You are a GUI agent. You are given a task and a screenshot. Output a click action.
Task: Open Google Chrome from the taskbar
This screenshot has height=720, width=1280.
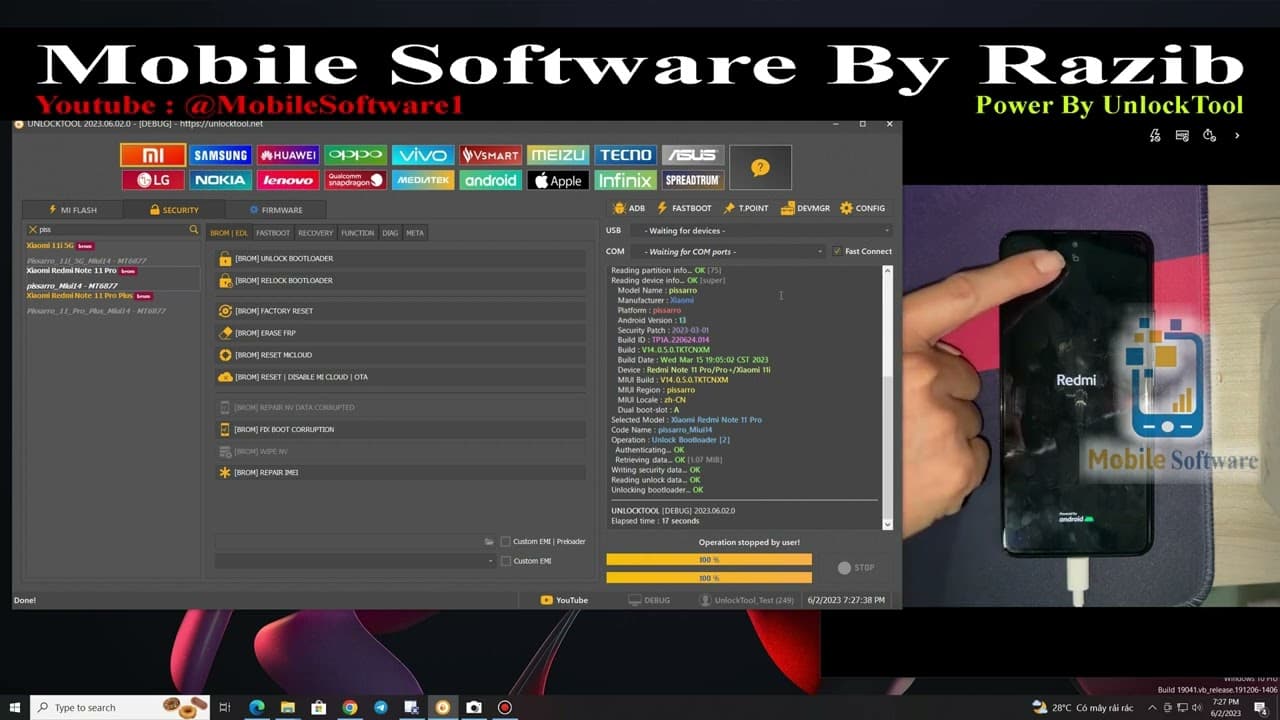pos(350,708)
